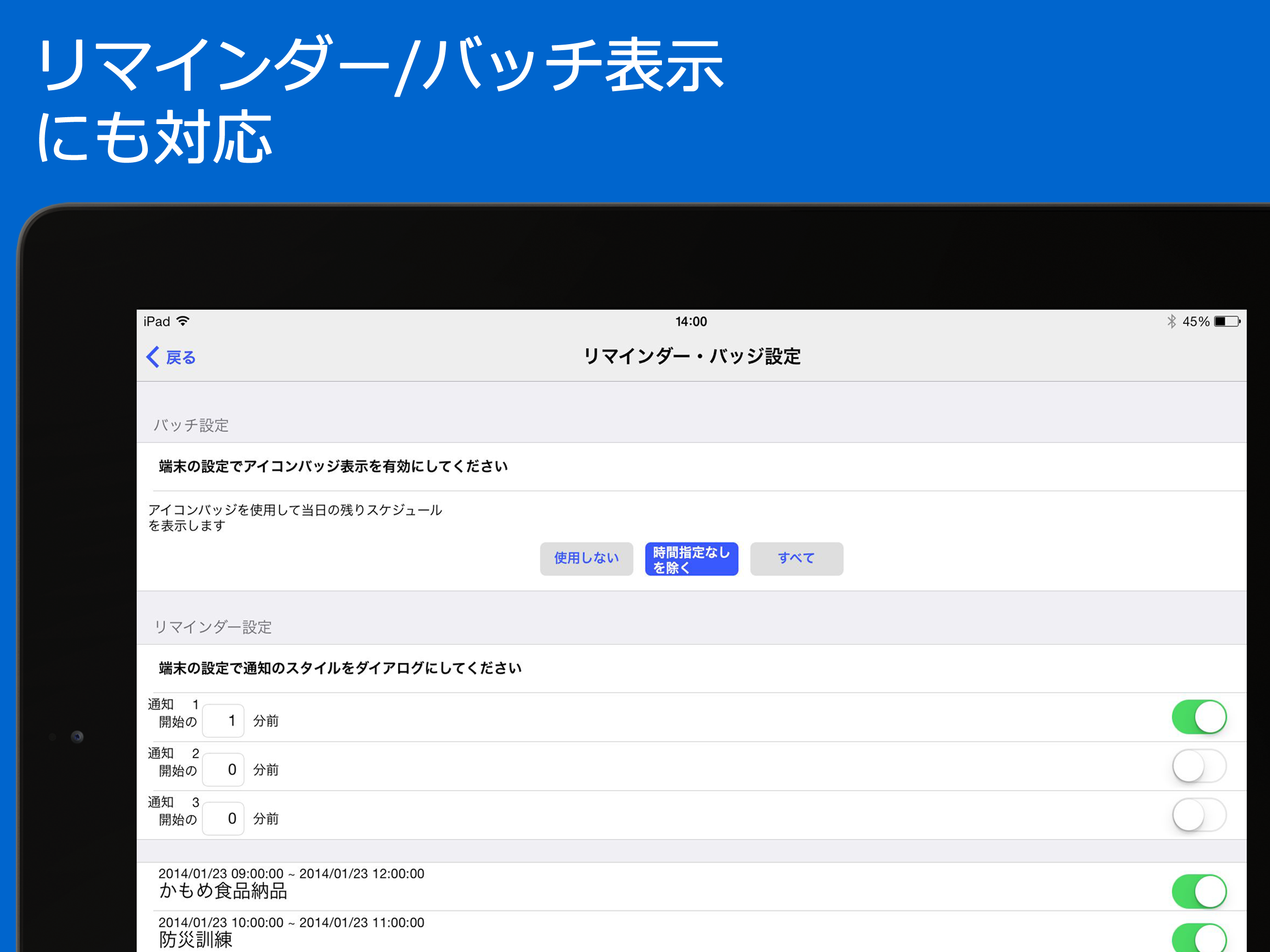The width and height of the screenshot is (1270, 952).
Task: Tap the iPad carrier label
Action: [157, 322]
